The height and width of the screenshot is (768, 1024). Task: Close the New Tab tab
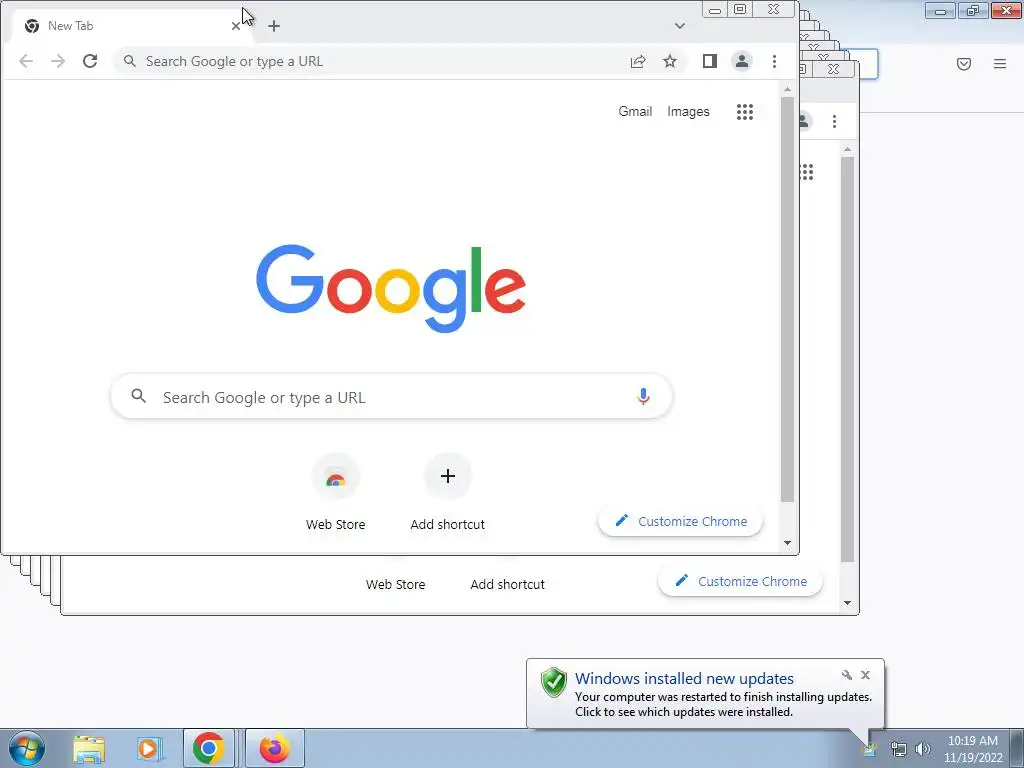click(236, 26)
